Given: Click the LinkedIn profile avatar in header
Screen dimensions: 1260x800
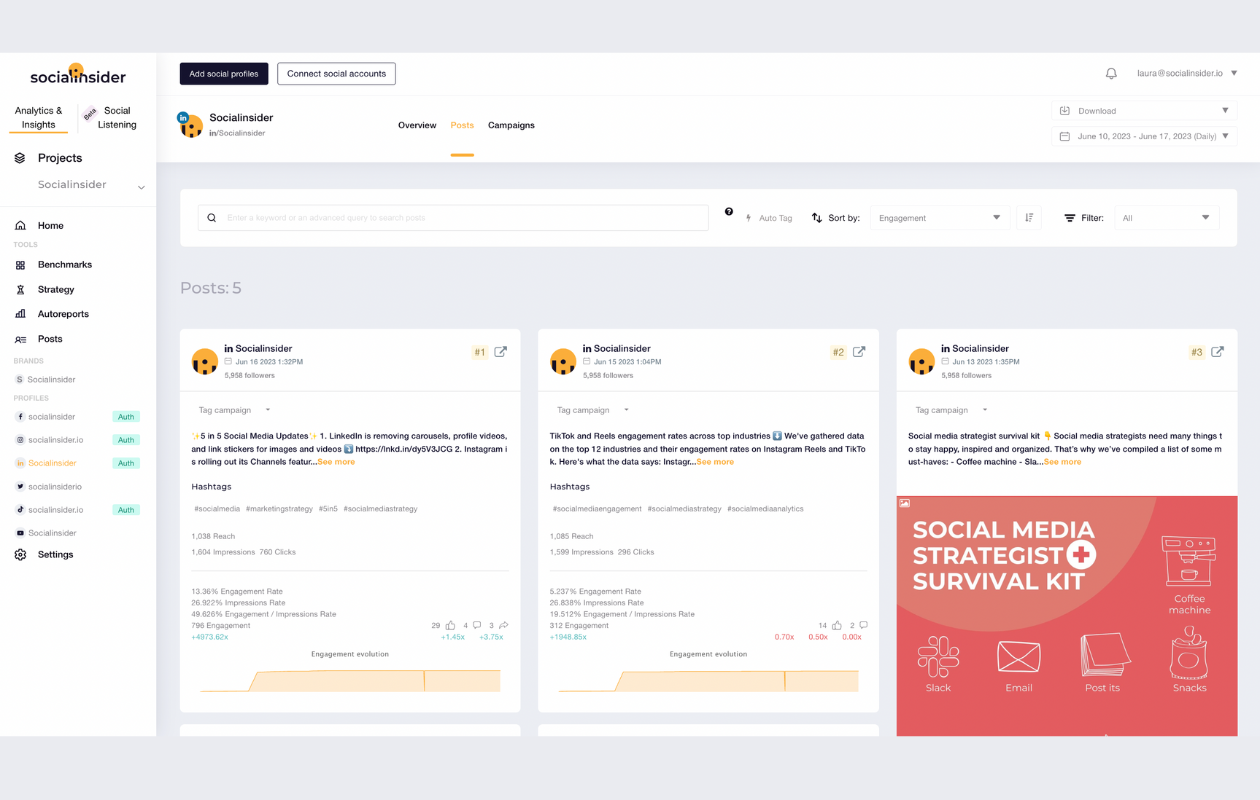Looking at the screenshot, I should click(190, 125).
